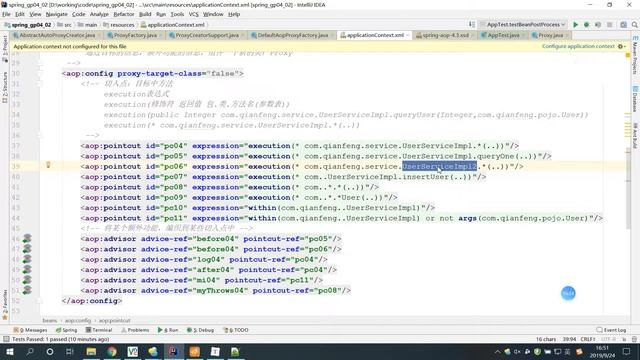Click the fold end marker at line 52

click(x=40, y=301)
